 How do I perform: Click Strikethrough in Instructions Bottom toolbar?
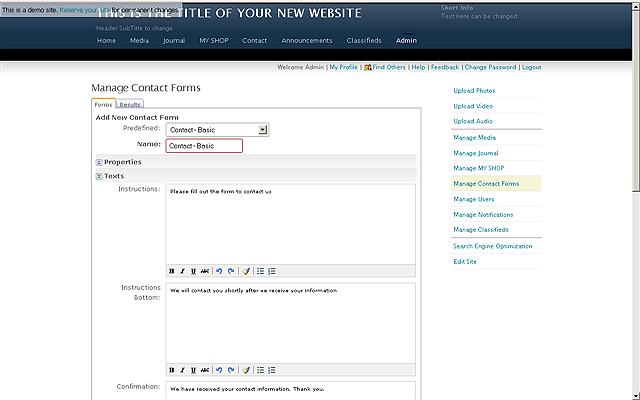205,369
